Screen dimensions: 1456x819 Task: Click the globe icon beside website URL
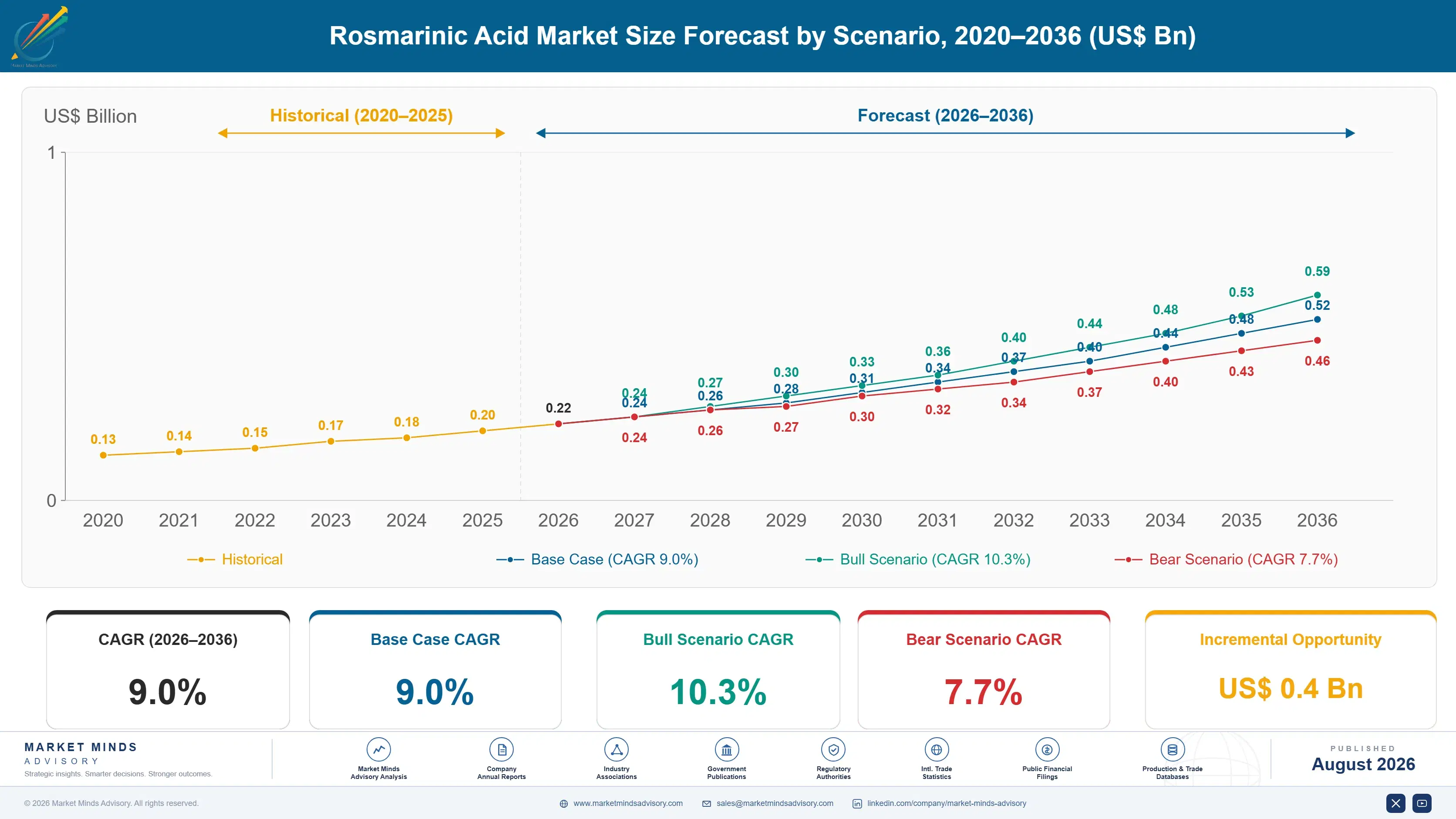coord(563,804)
